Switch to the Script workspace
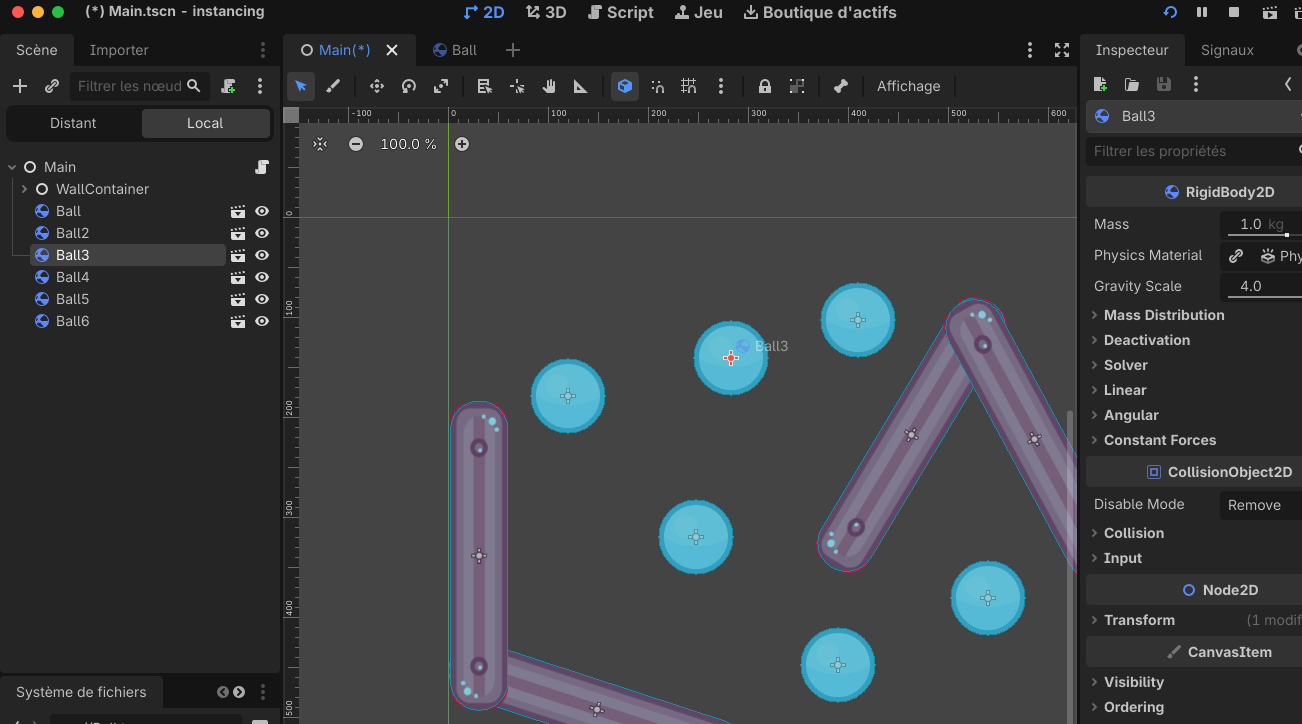This screenshot has width=1302, height=724. click(x=620, y=13)
